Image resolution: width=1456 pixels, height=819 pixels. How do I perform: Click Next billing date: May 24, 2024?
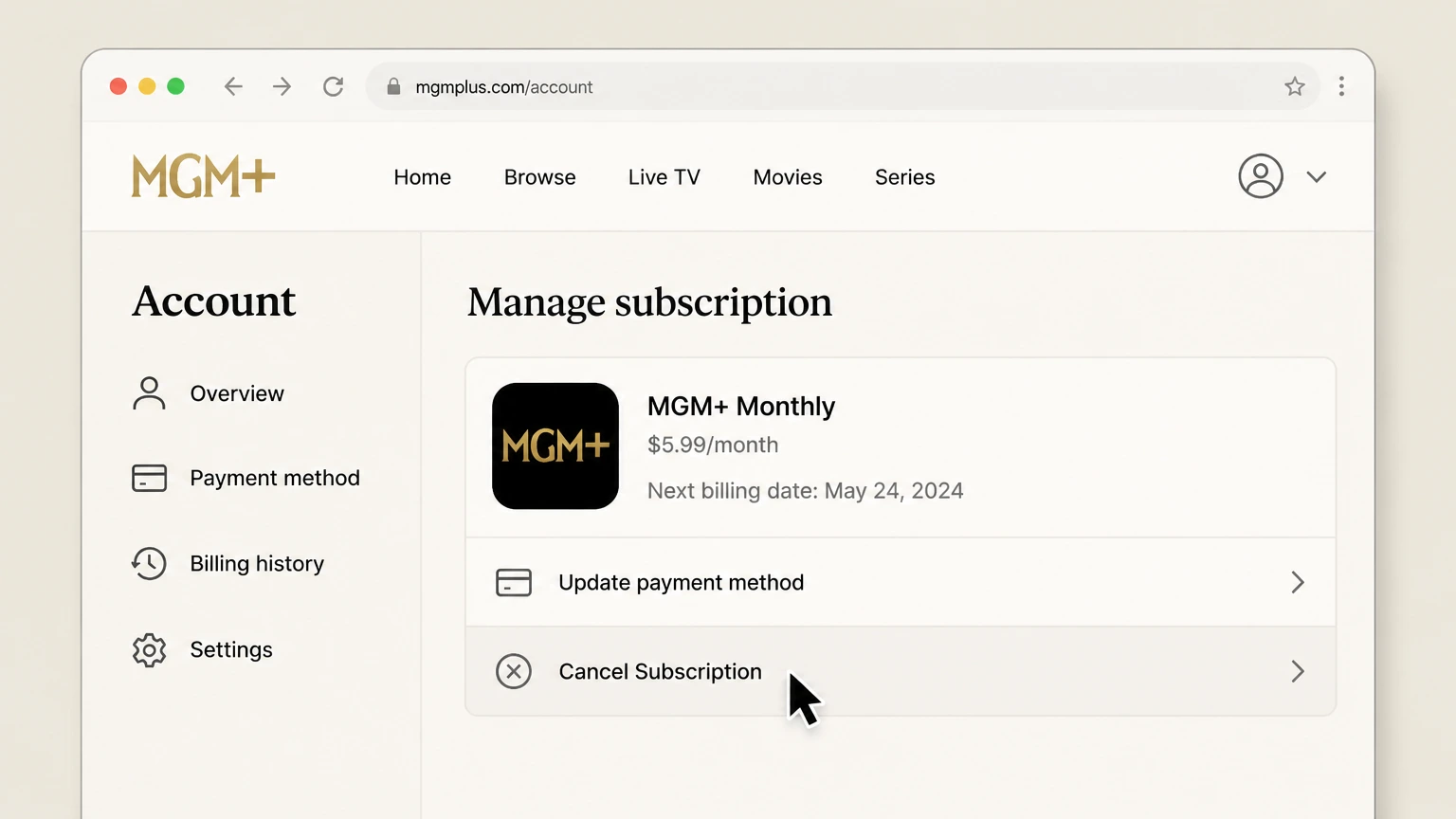pos(806,491)
